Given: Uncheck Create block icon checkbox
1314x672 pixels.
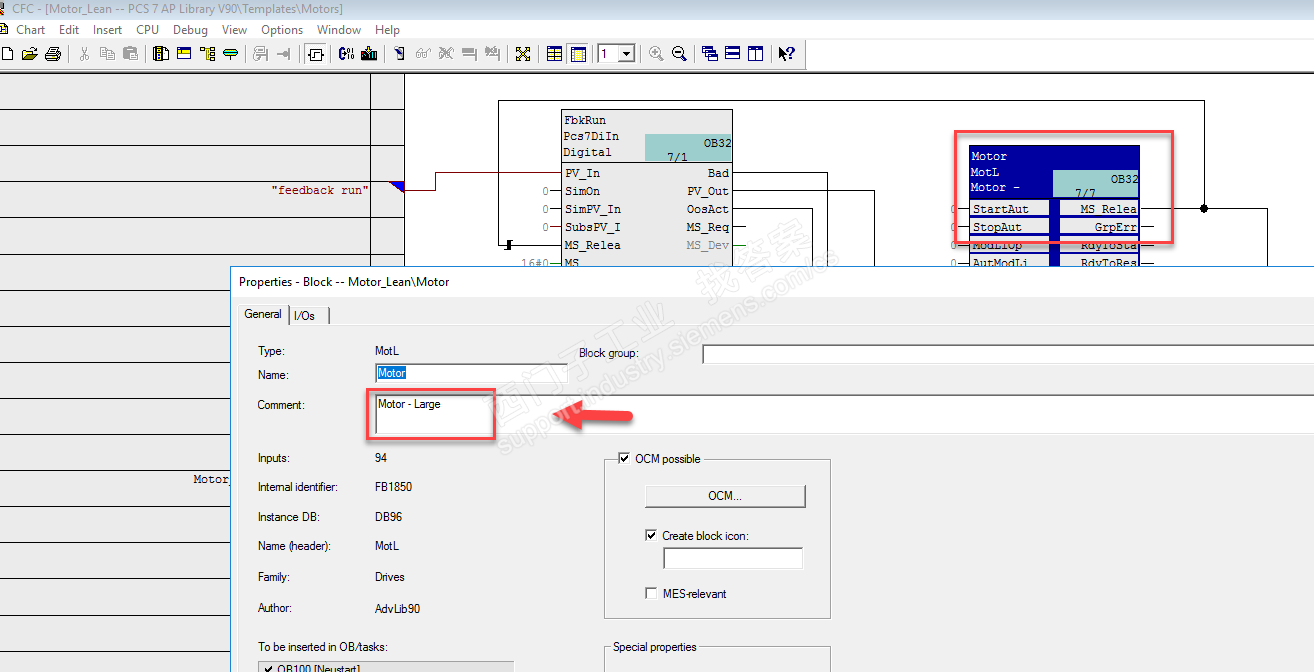Looking at the screenshot, I should [x=651, y=536].
